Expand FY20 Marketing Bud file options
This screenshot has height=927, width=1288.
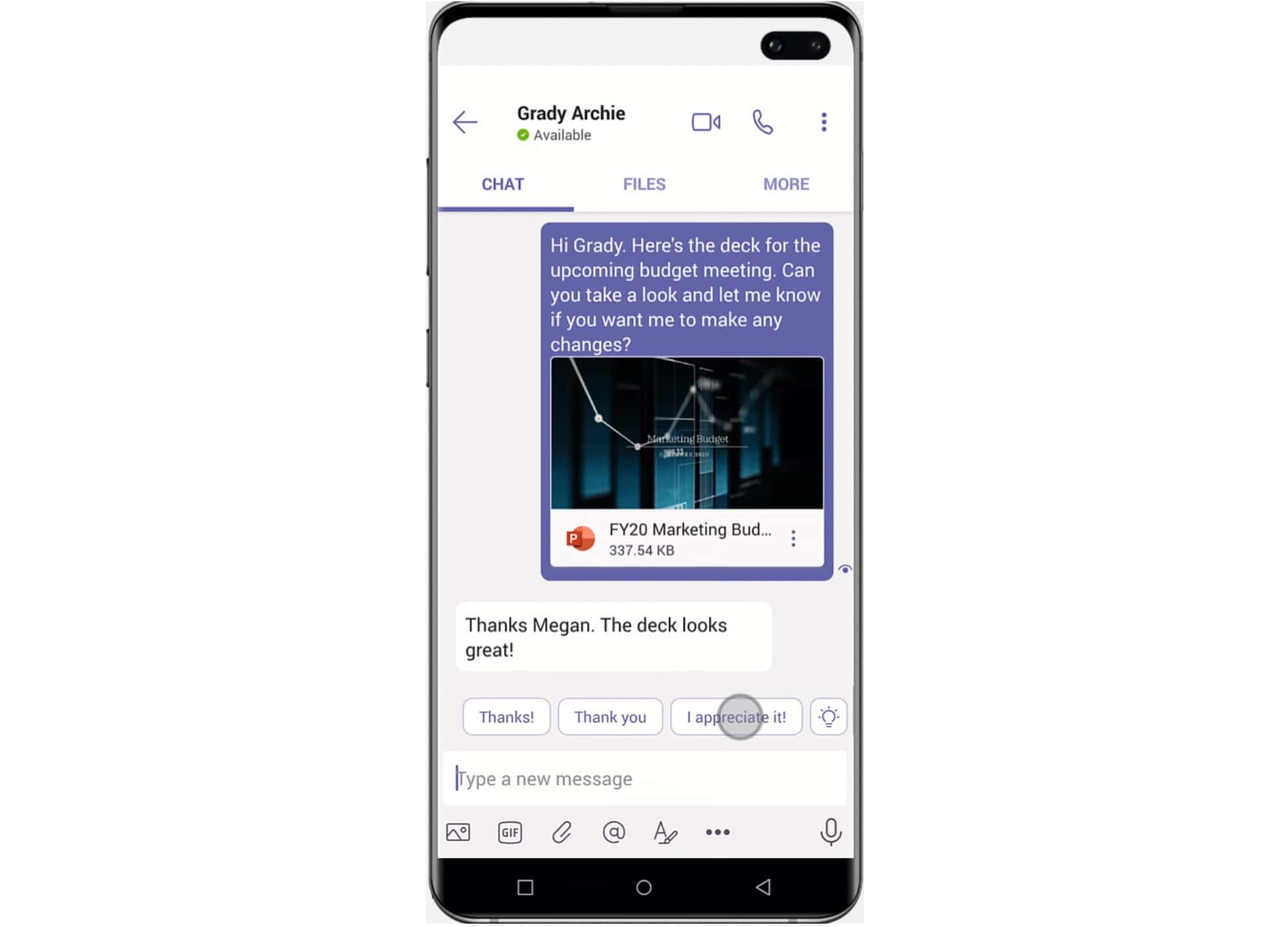point(795,537)
